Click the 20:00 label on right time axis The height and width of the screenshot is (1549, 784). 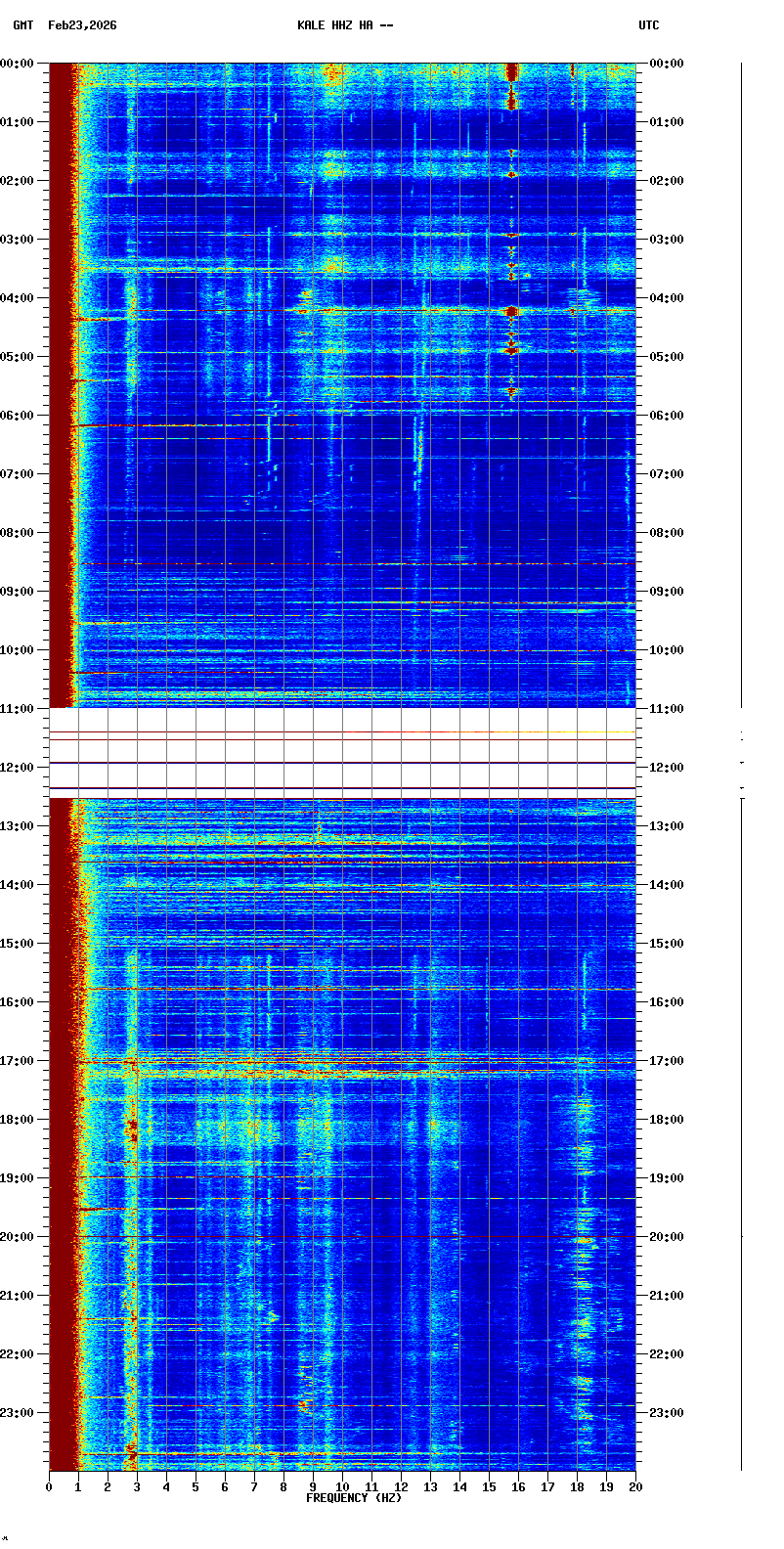coord(668,1237)
